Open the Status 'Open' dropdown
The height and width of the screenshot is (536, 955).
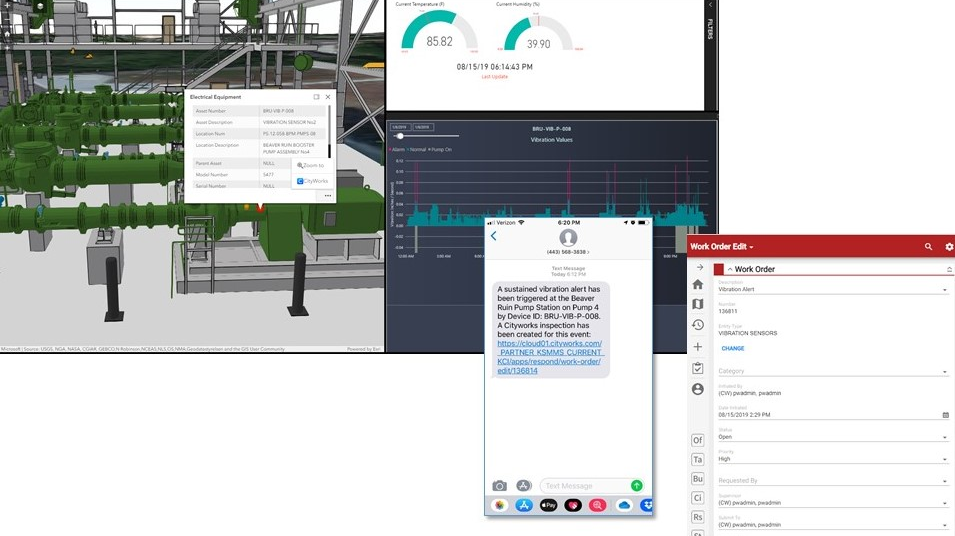click(833, 437)
